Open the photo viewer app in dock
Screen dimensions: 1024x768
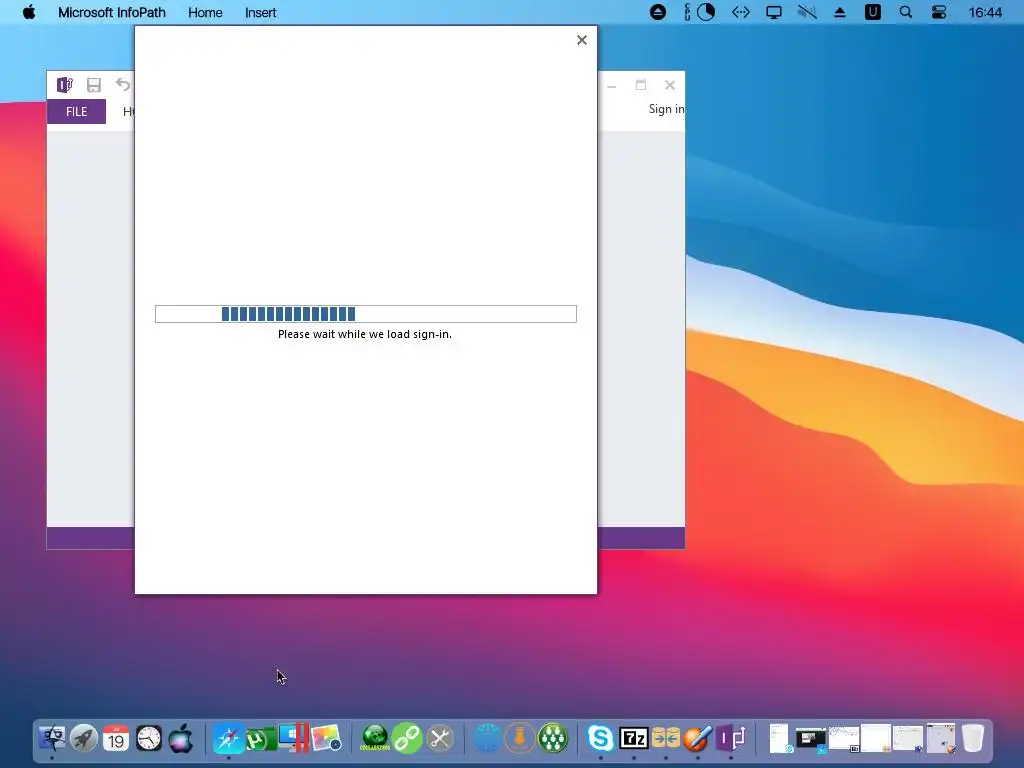click(x=326, y=739)
